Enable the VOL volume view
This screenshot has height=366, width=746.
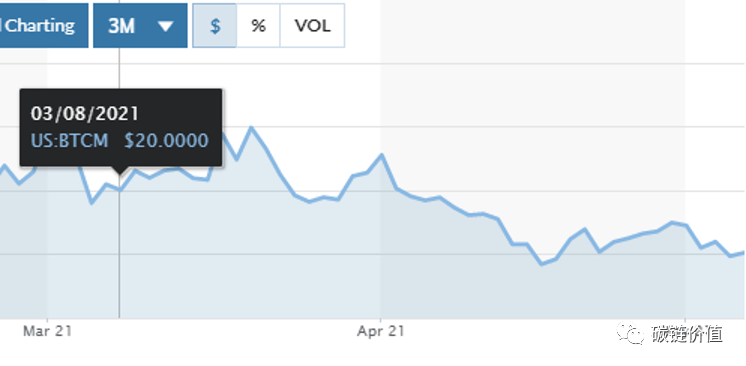pyautogui.click(x=313, y=26)
